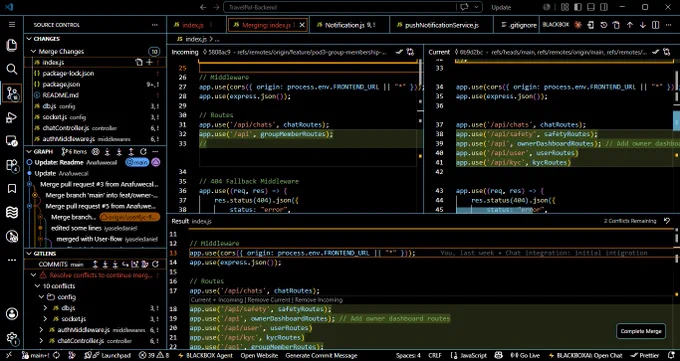This screenshot has height=361, width=680.
Task: Click the hamburger application menu
Action: 12,25
